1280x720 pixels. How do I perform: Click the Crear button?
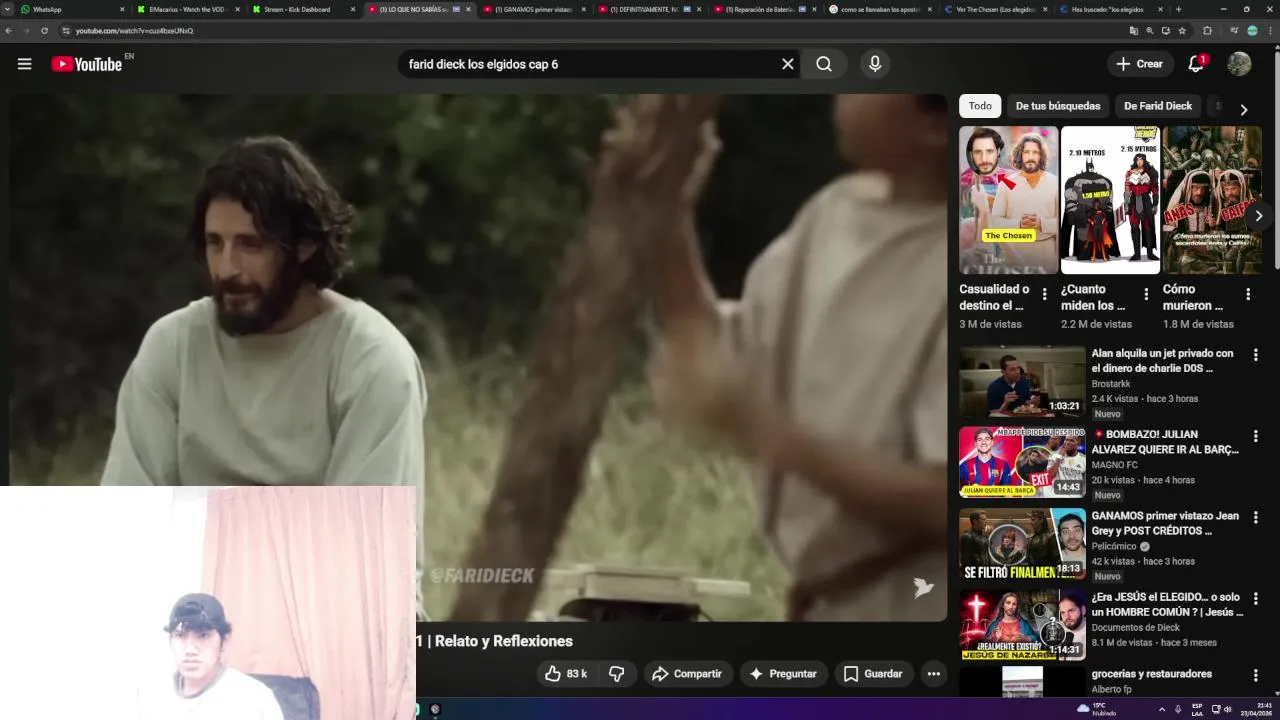click(x=1140, y=64)
